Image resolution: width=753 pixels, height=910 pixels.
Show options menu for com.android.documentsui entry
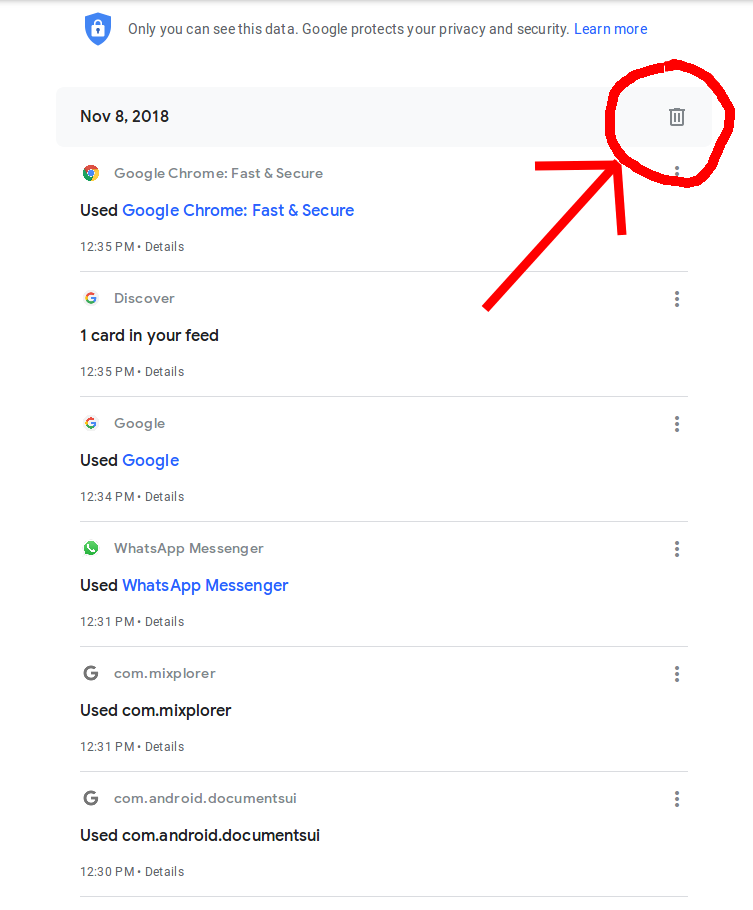[x=677, y=799]
